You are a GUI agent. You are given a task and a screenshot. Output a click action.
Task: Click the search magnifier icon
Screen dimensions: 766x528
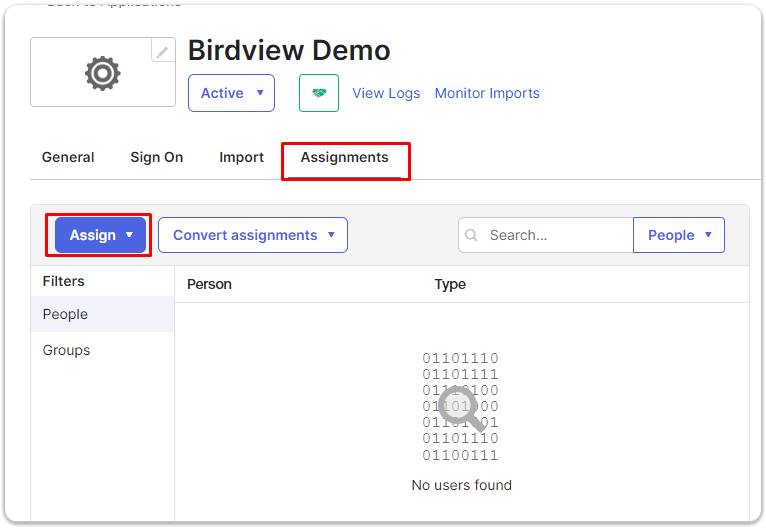point(471,235)
